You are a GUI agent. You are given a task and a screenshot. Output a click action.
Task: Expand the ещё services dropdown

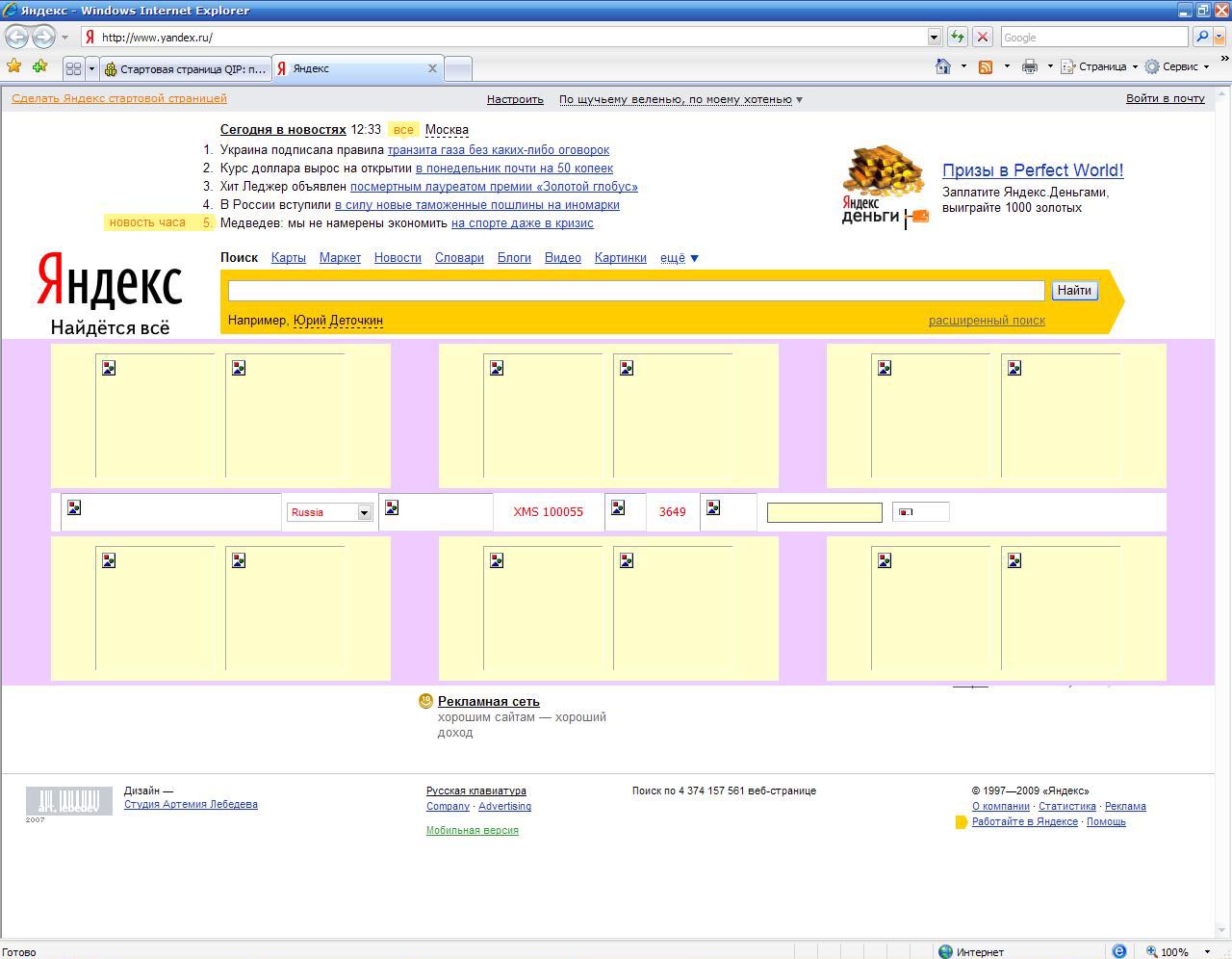680,258
